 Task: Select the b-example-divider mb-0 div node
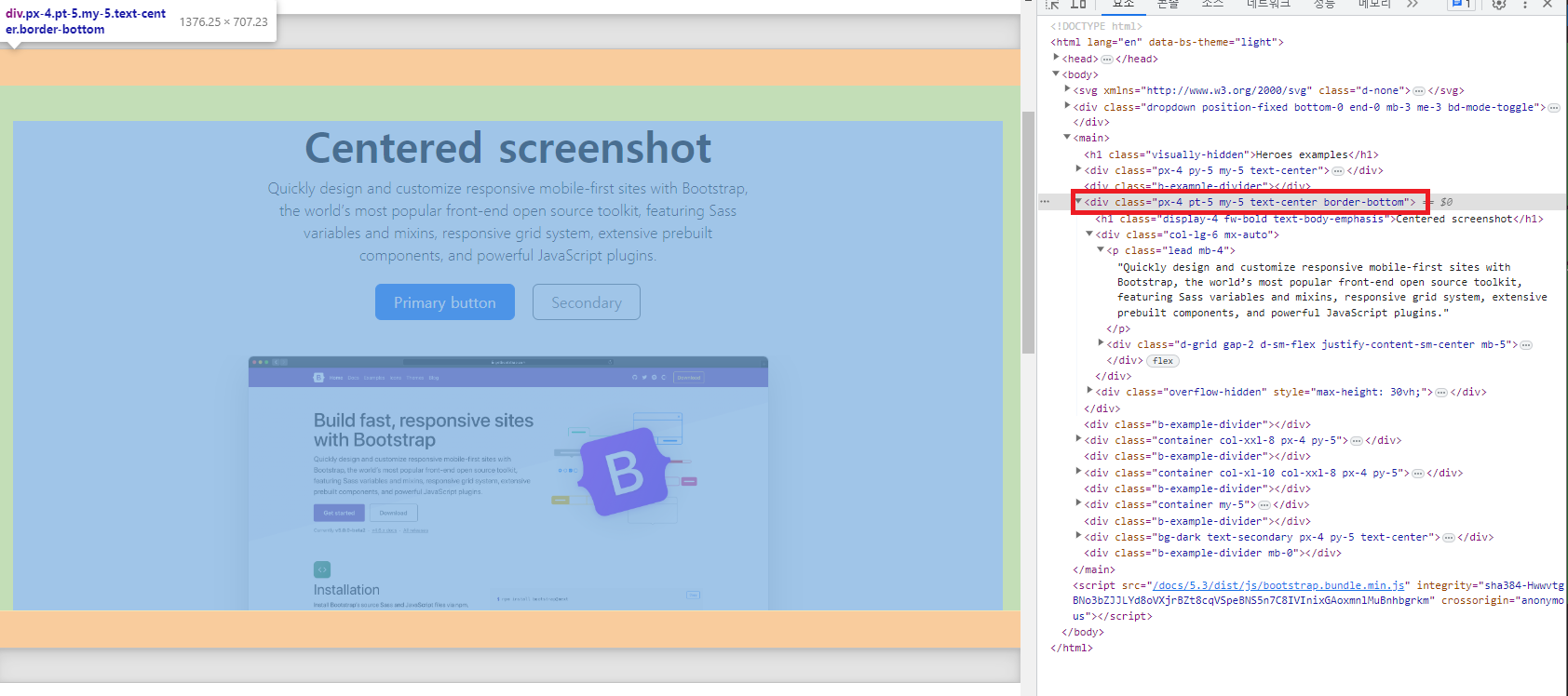click(x=1212, y=553)
